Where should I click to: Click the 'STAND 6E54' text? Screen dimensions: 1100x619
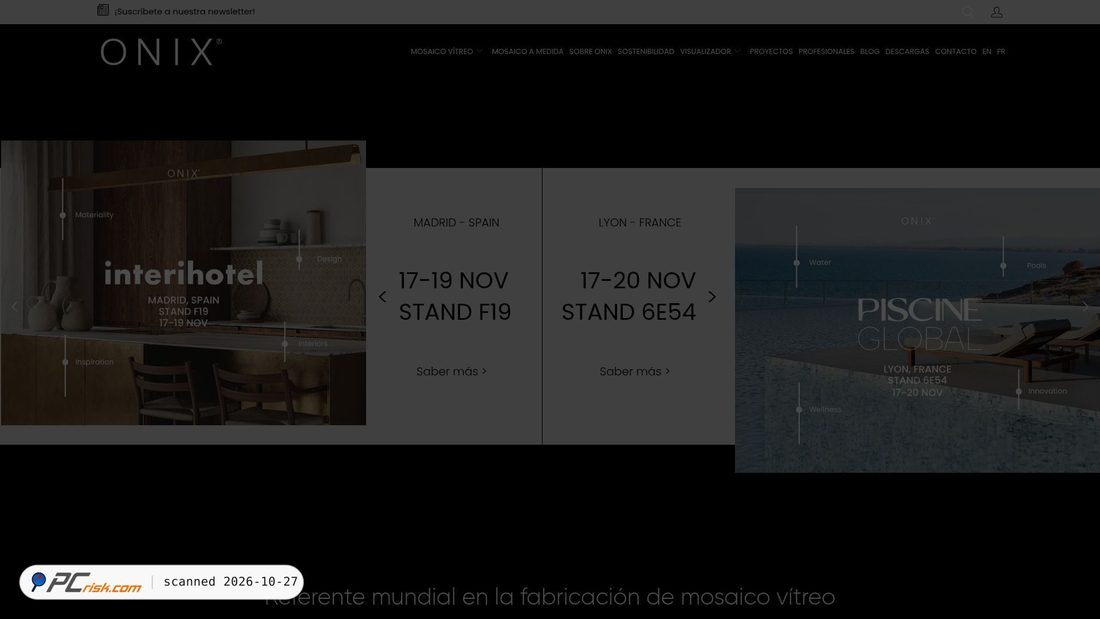(x=629, y=312)
